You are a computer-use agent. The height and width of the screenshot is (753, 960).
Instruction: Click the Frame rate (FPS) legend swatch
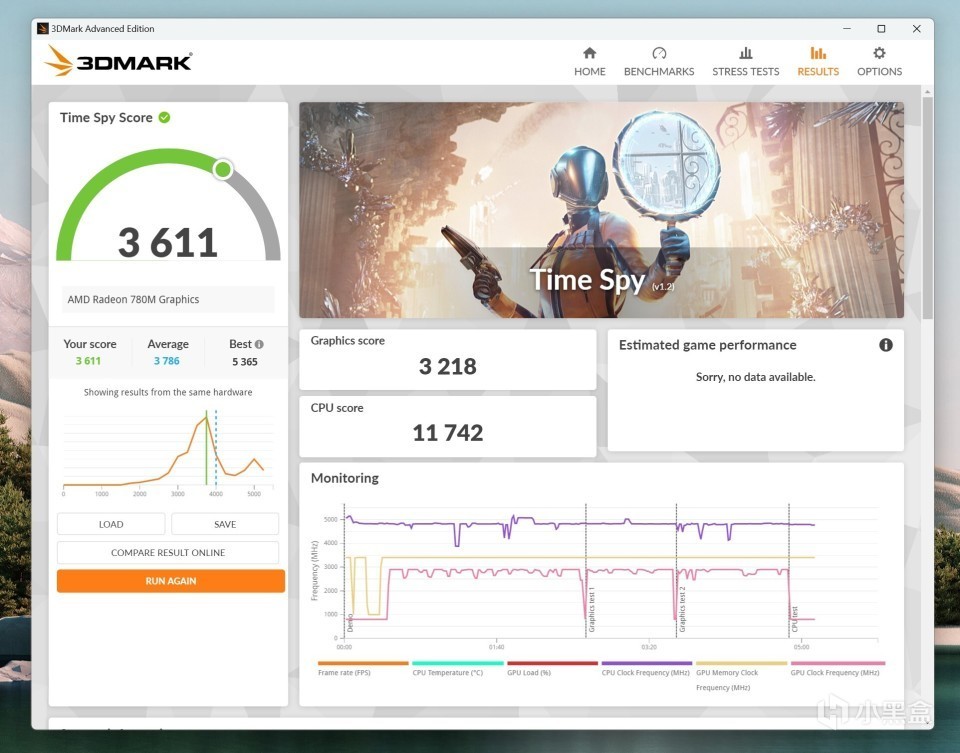pos(363,663)
